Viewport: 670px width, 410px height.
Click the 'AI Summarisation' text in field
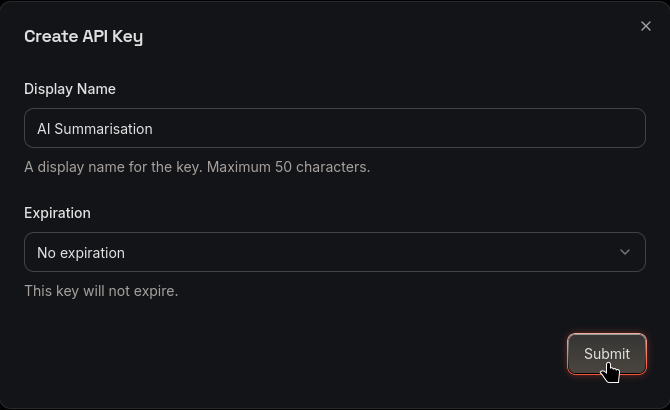95,129
